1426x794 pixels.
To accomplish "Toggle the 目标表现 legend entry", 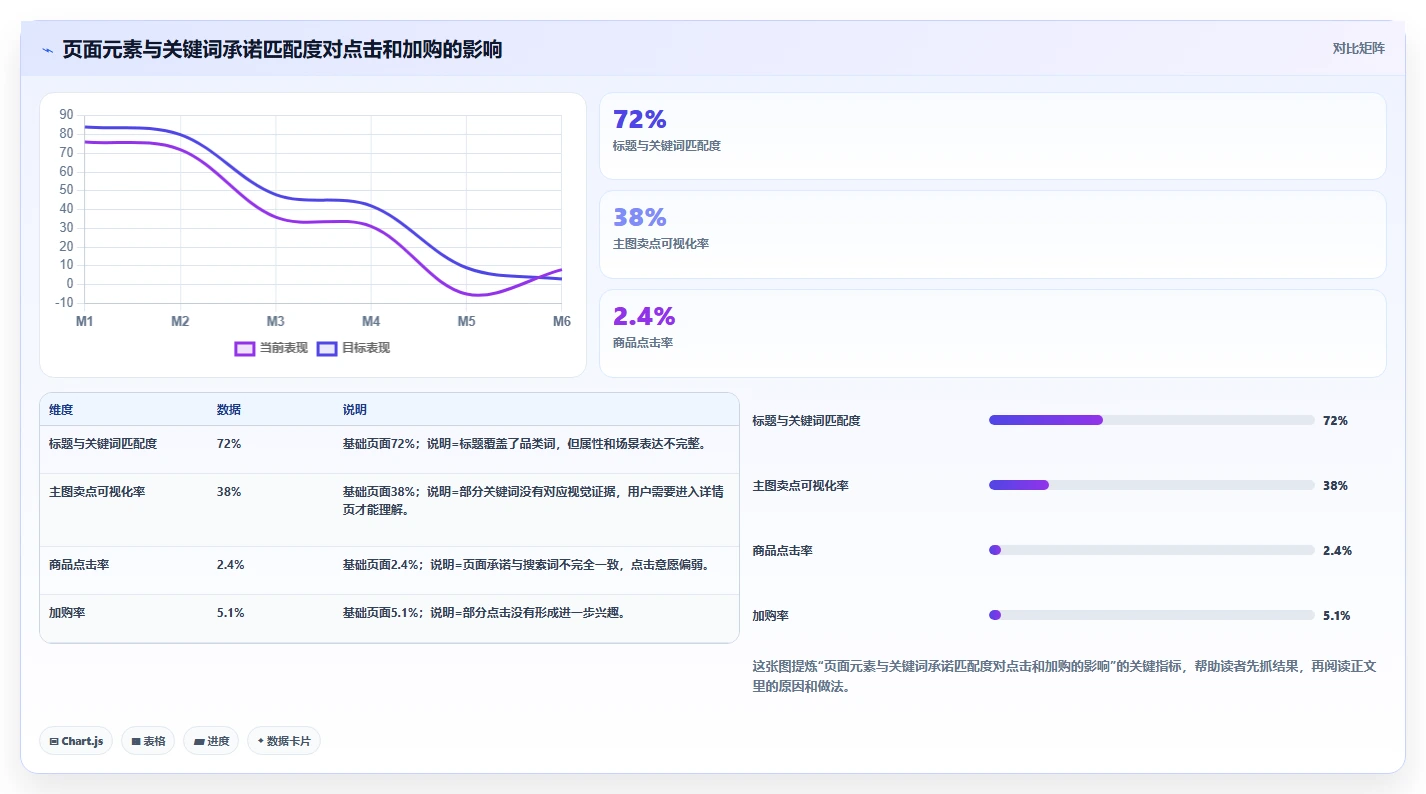I will [x=353, y=348].
